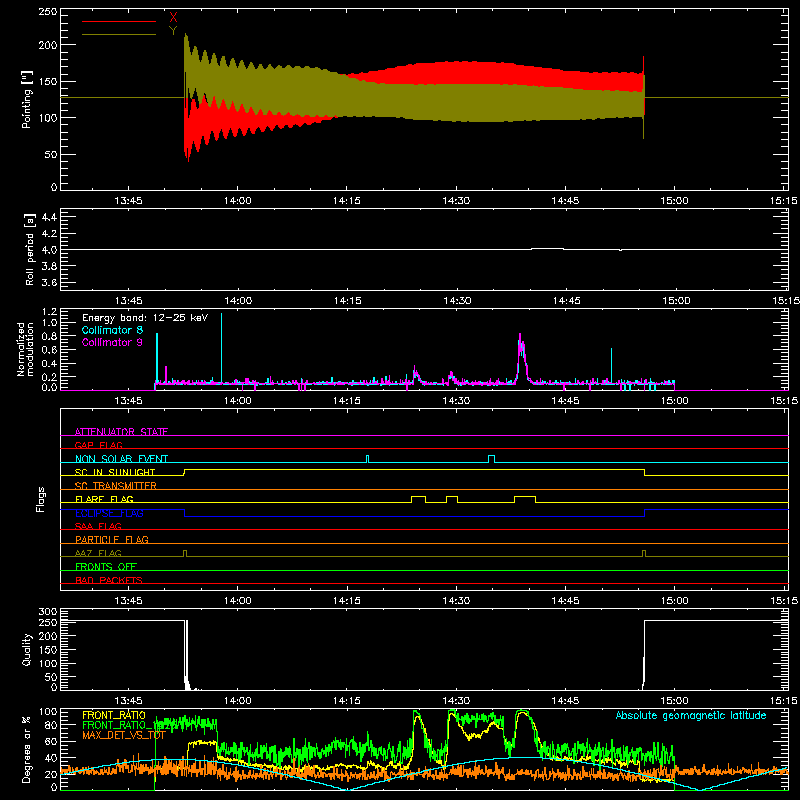The height and width of the screenshot is (800, 800).
Task: Click 15:00 tick label under Pointing plot
Action: click(674, 201)
